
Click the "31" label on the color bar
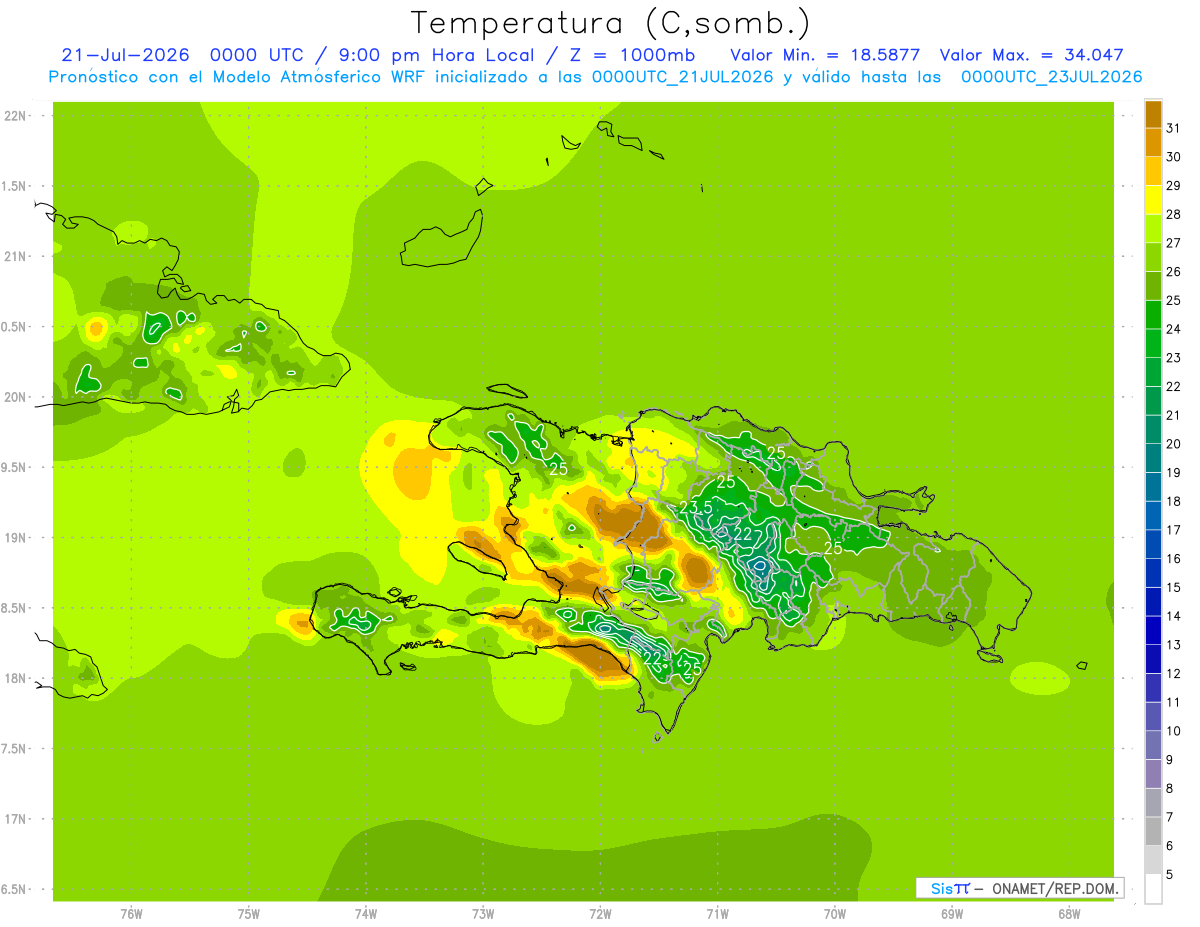[1174, 128]
